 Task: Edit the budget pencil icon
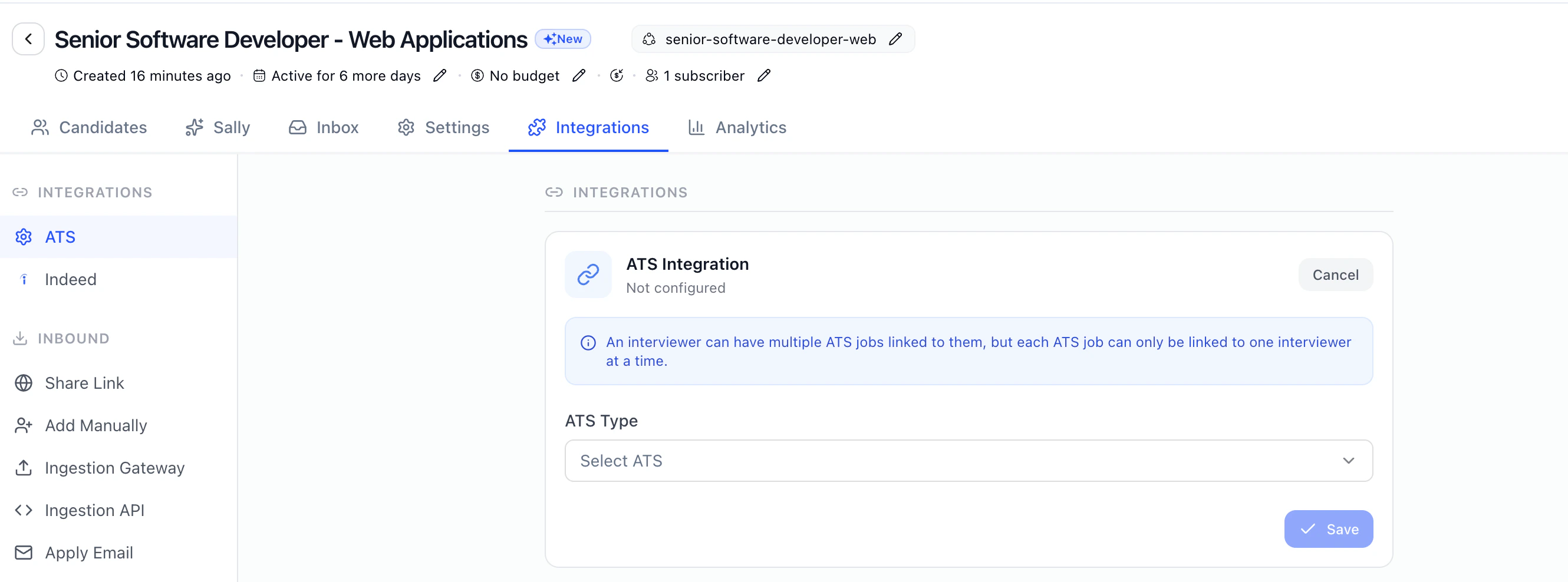tap(579, 75)
